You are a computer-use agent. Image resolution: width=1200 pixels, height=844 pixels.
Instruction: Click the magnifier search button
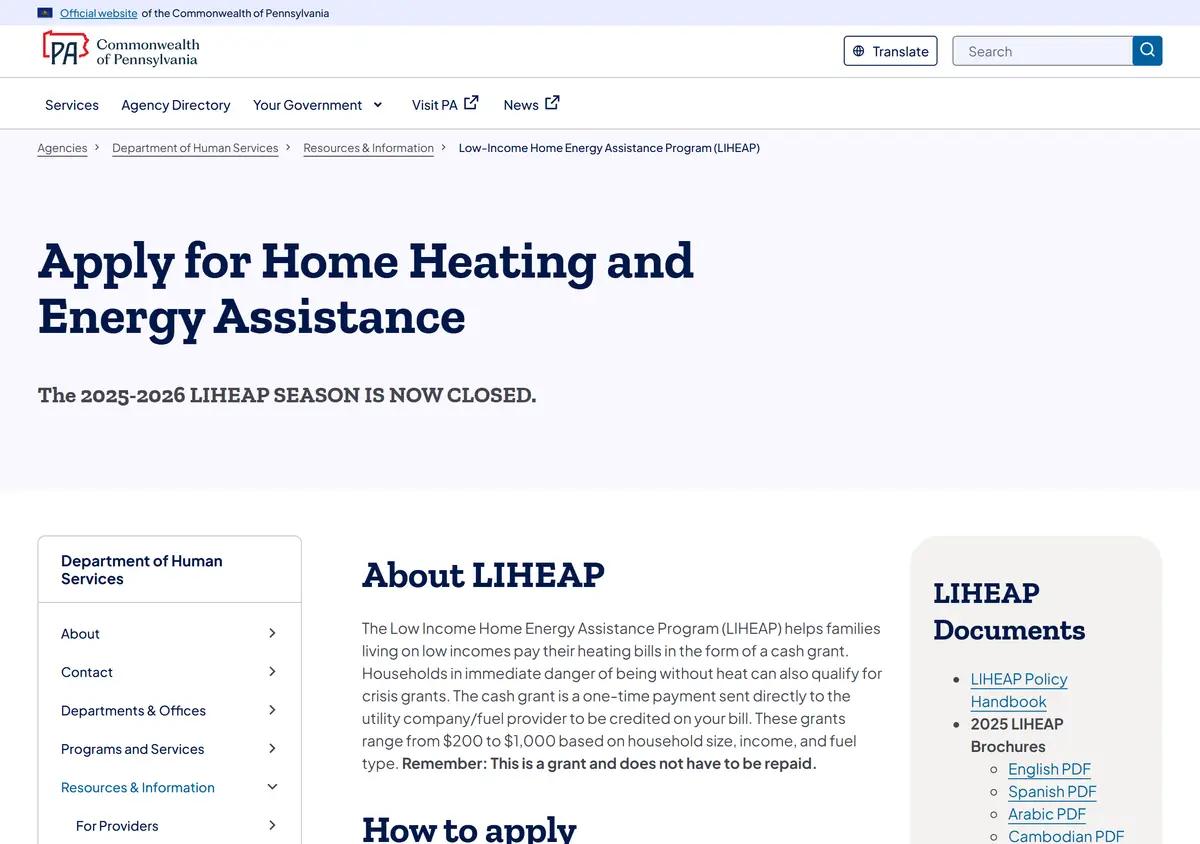(1147, 50)
